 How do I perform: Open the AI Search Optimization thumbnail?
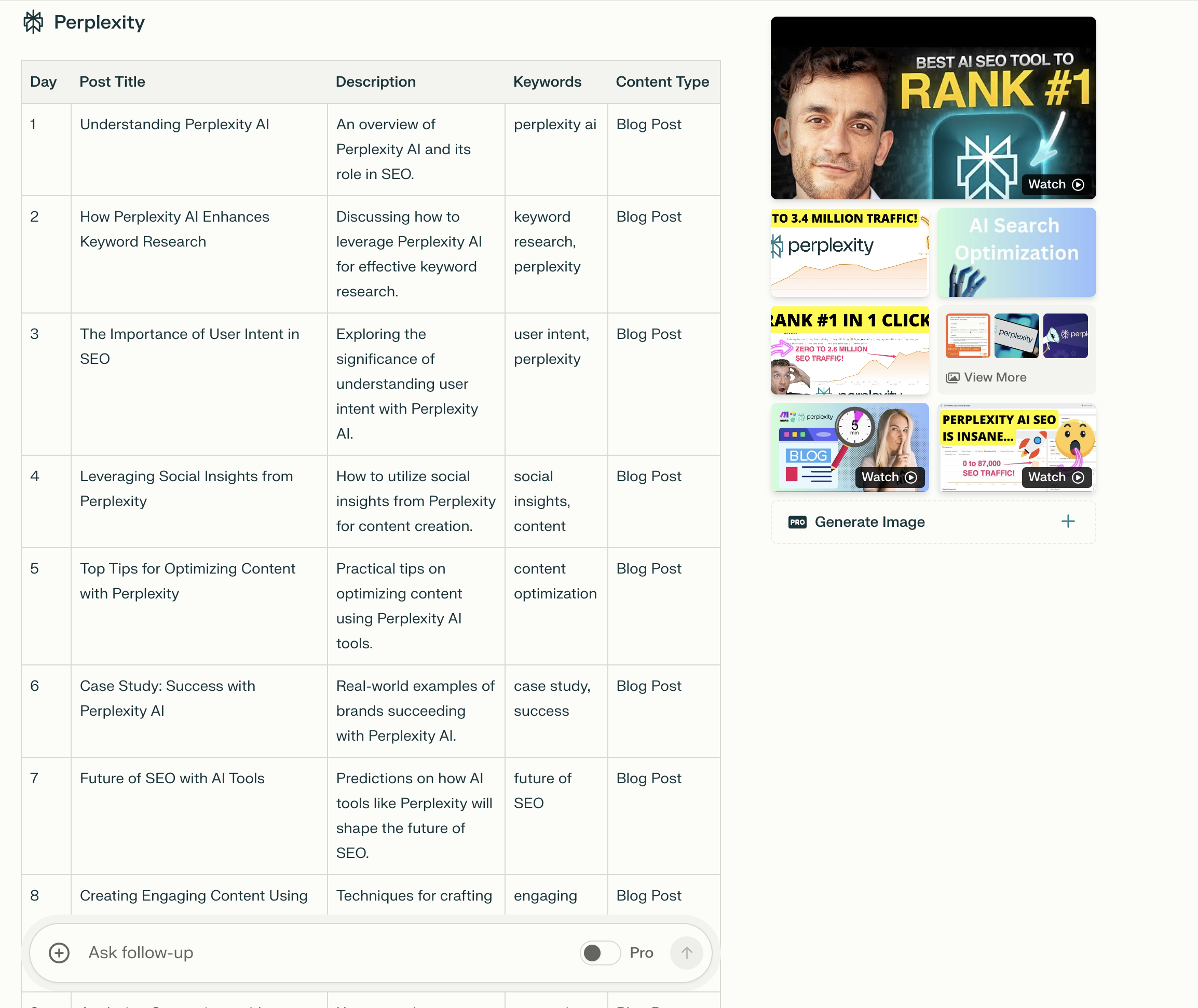click(x=1016, y=252)
